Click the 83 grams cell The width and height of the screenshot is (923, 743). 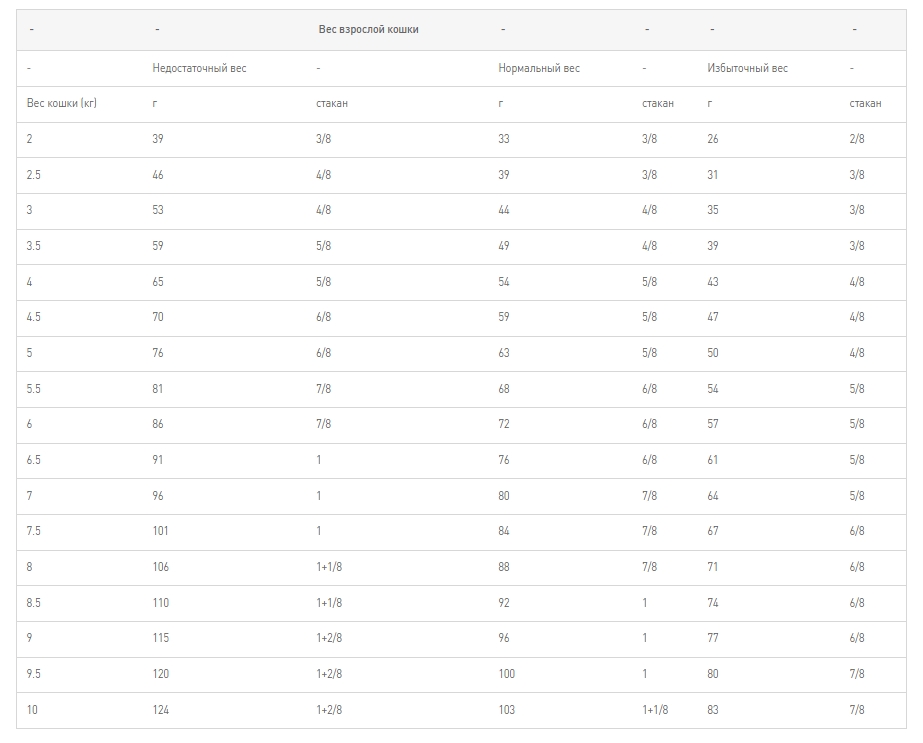tap(713, 710)
